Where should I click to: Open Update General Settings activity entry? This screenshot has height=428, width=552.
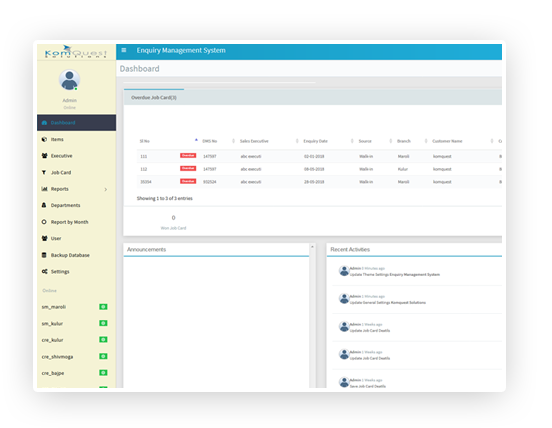388,303
